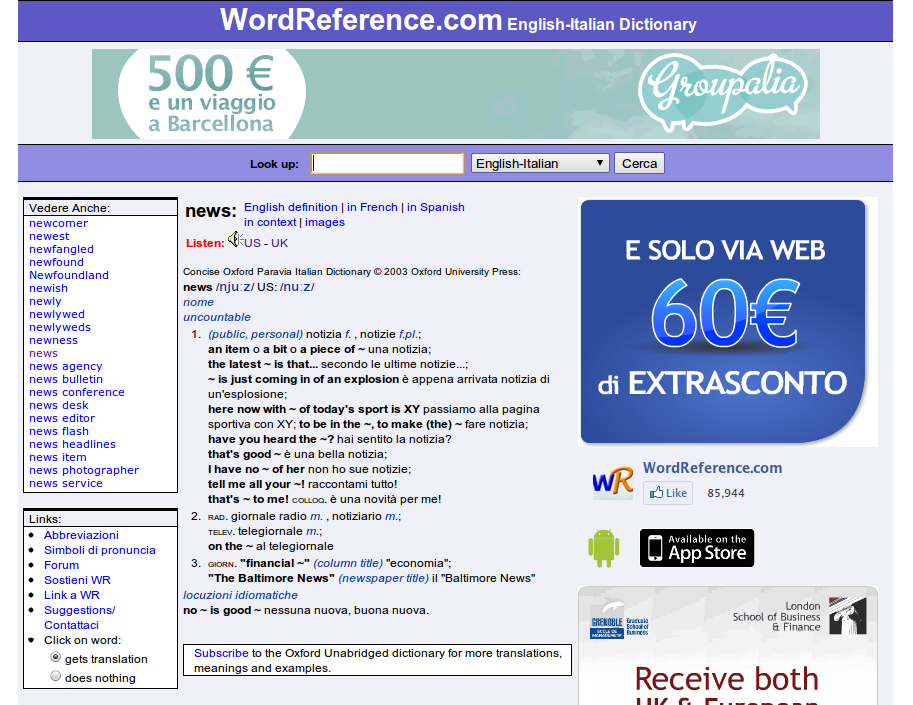Screen dimensions: 913x705
Task: Click the Cerca search button
Action: click(639, 164)
